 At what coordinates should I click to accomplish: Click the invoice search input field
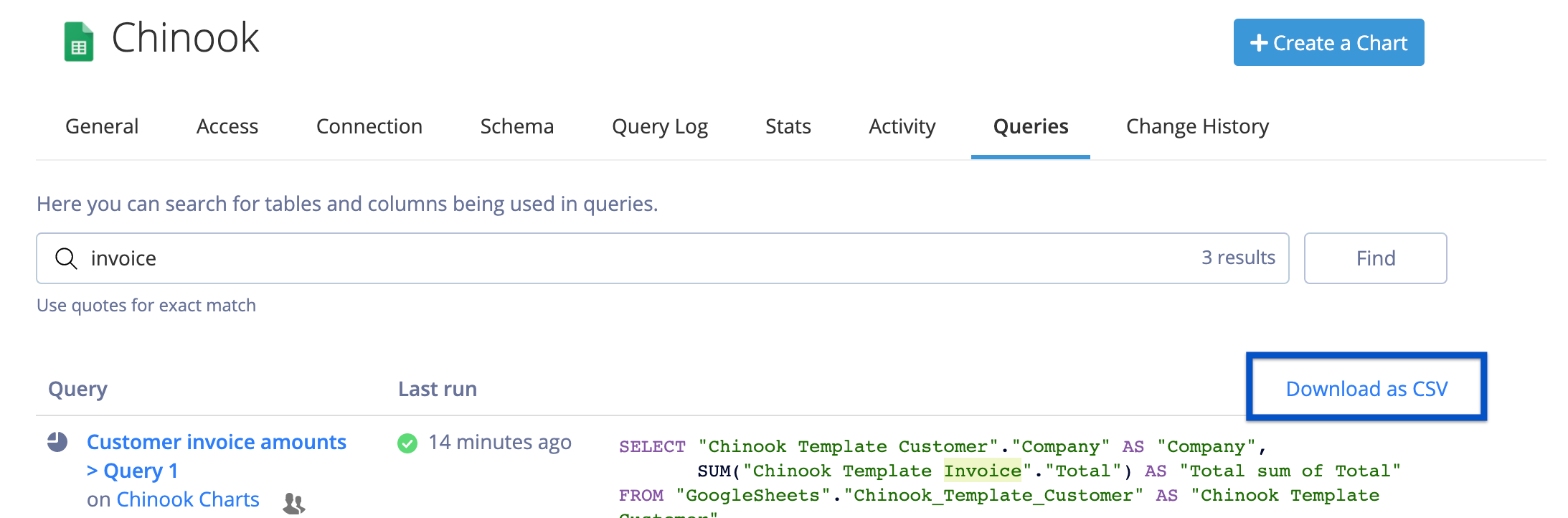(x=662, y=258)
